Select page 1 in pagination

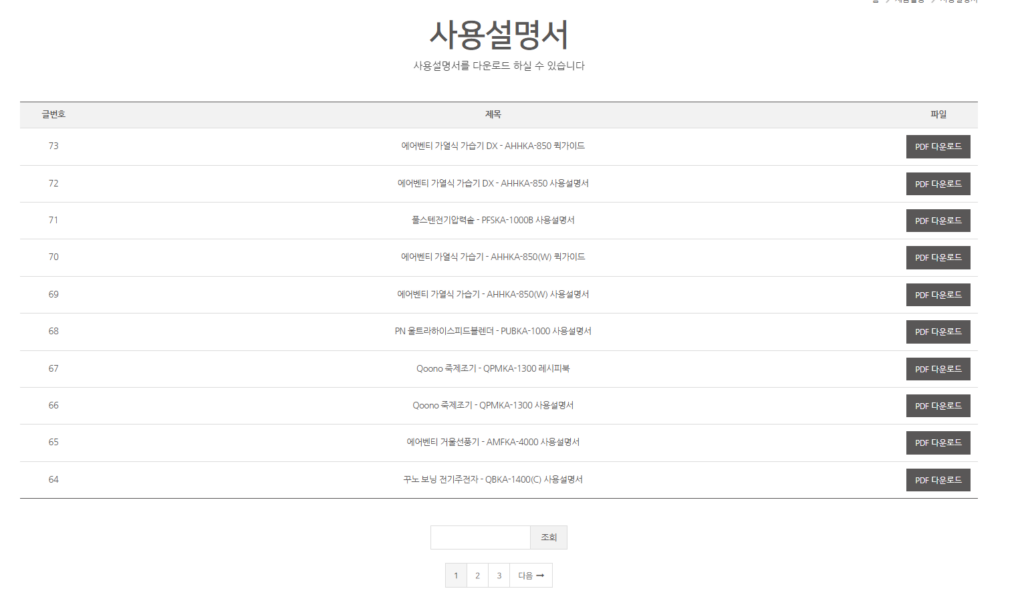point(456,576)
